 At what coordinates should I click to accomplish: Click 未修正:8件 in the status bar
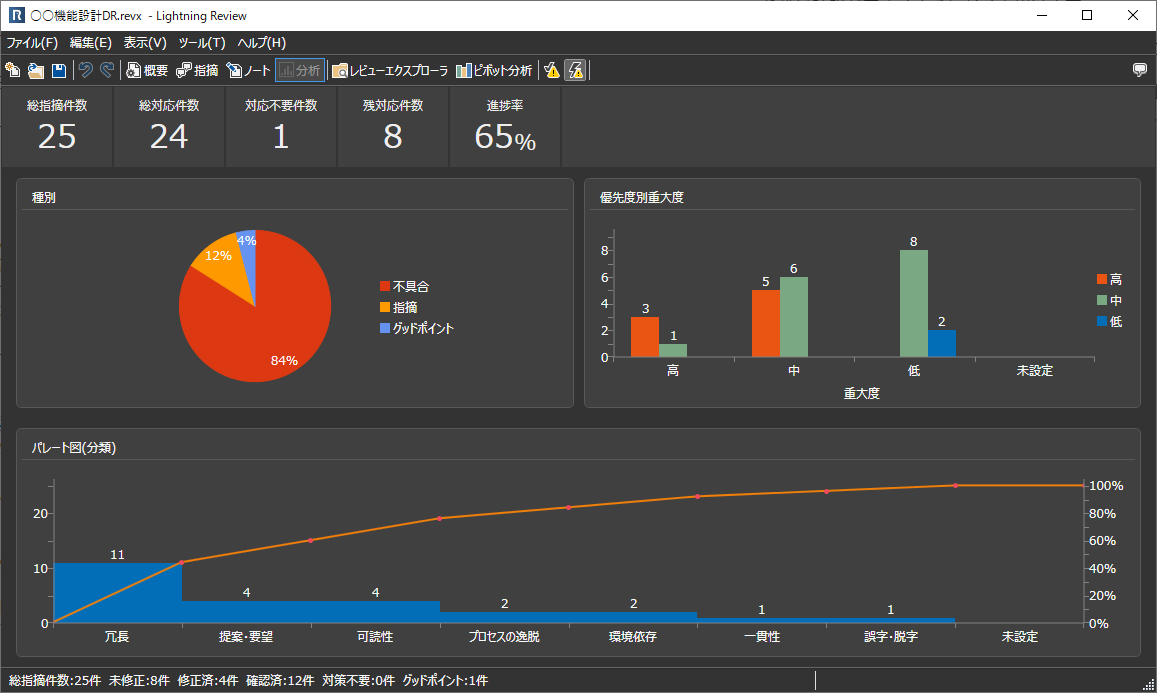(139, 680)
